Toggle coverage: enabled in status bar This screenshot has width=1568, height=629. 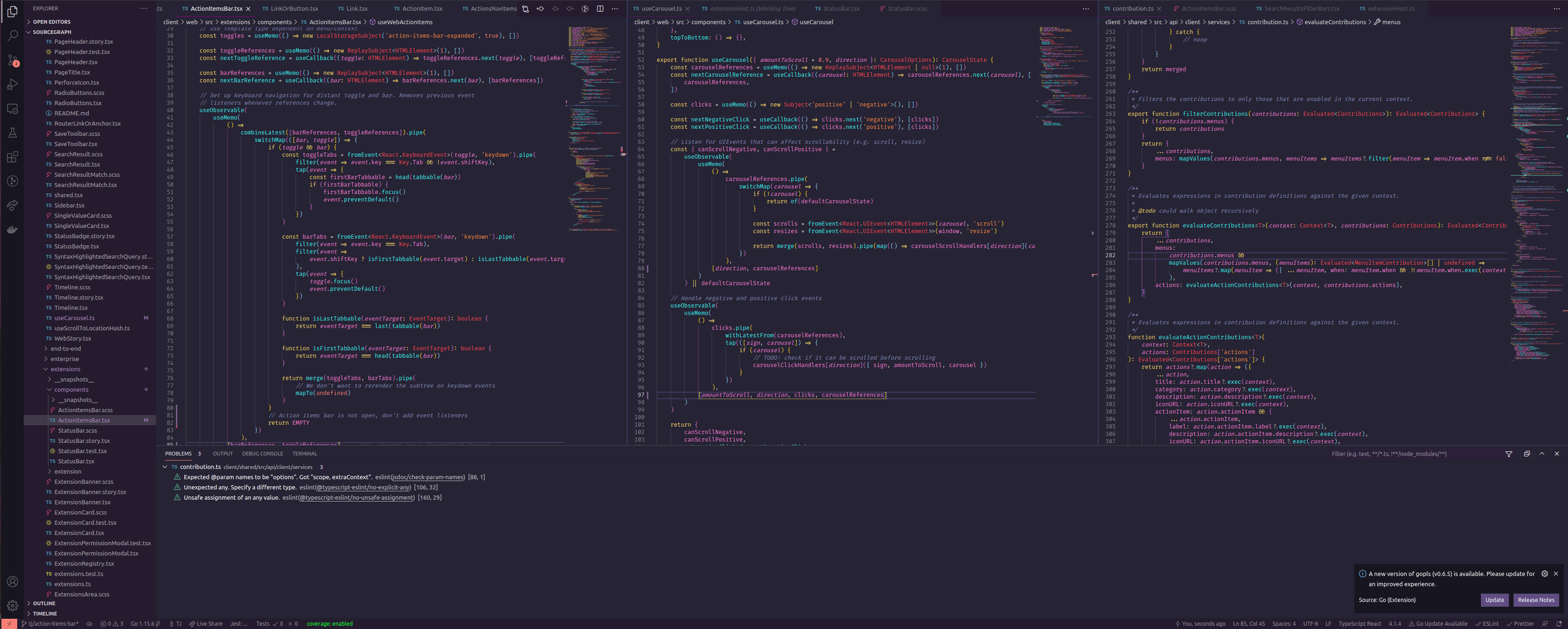pyautogui.click(x=330, y=623)
